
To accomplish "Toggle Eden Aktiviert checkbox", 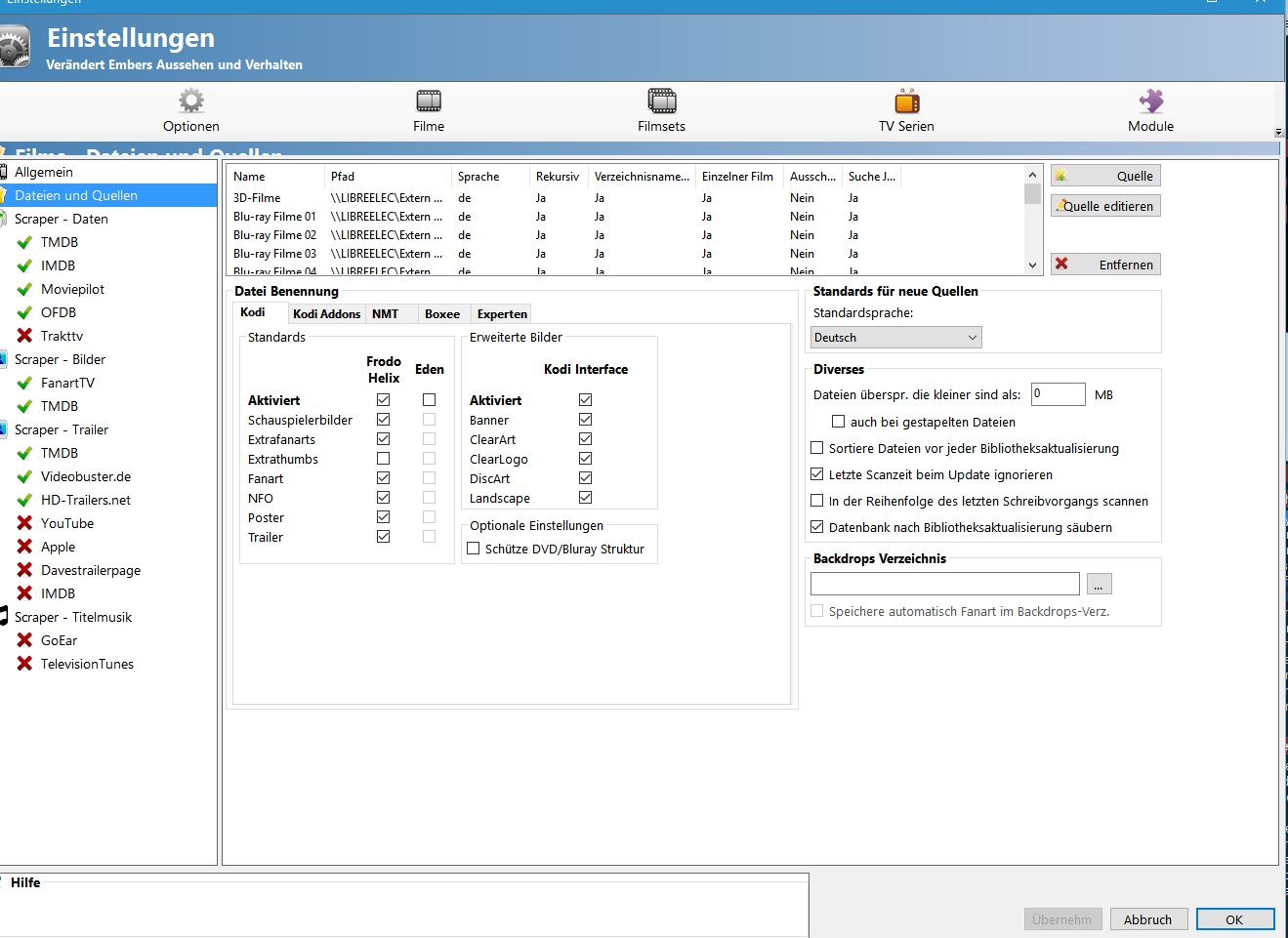I will pos(429,400).
